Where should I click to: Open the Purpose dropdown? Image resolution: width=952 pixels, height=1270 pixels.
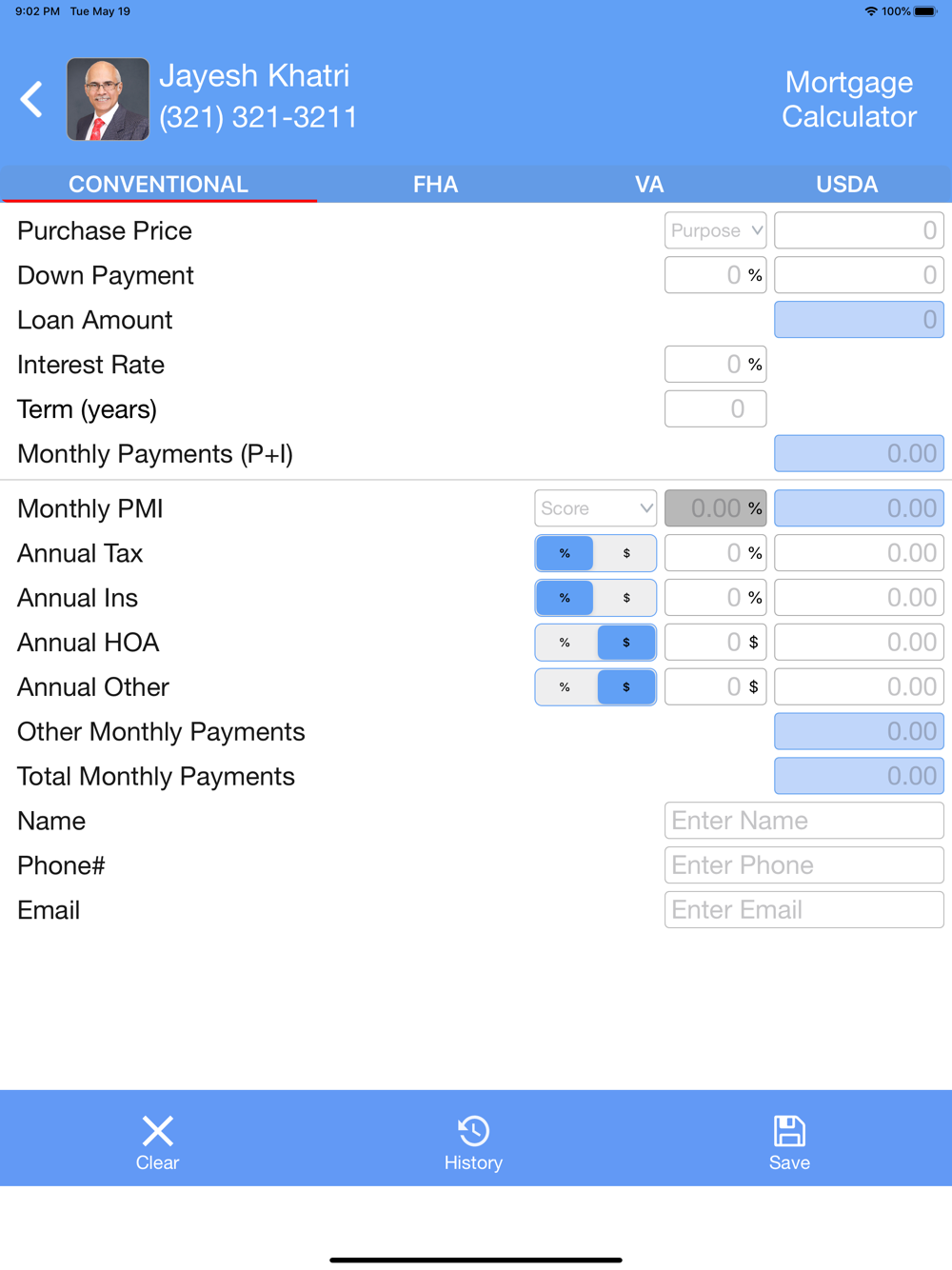[716, 230]
